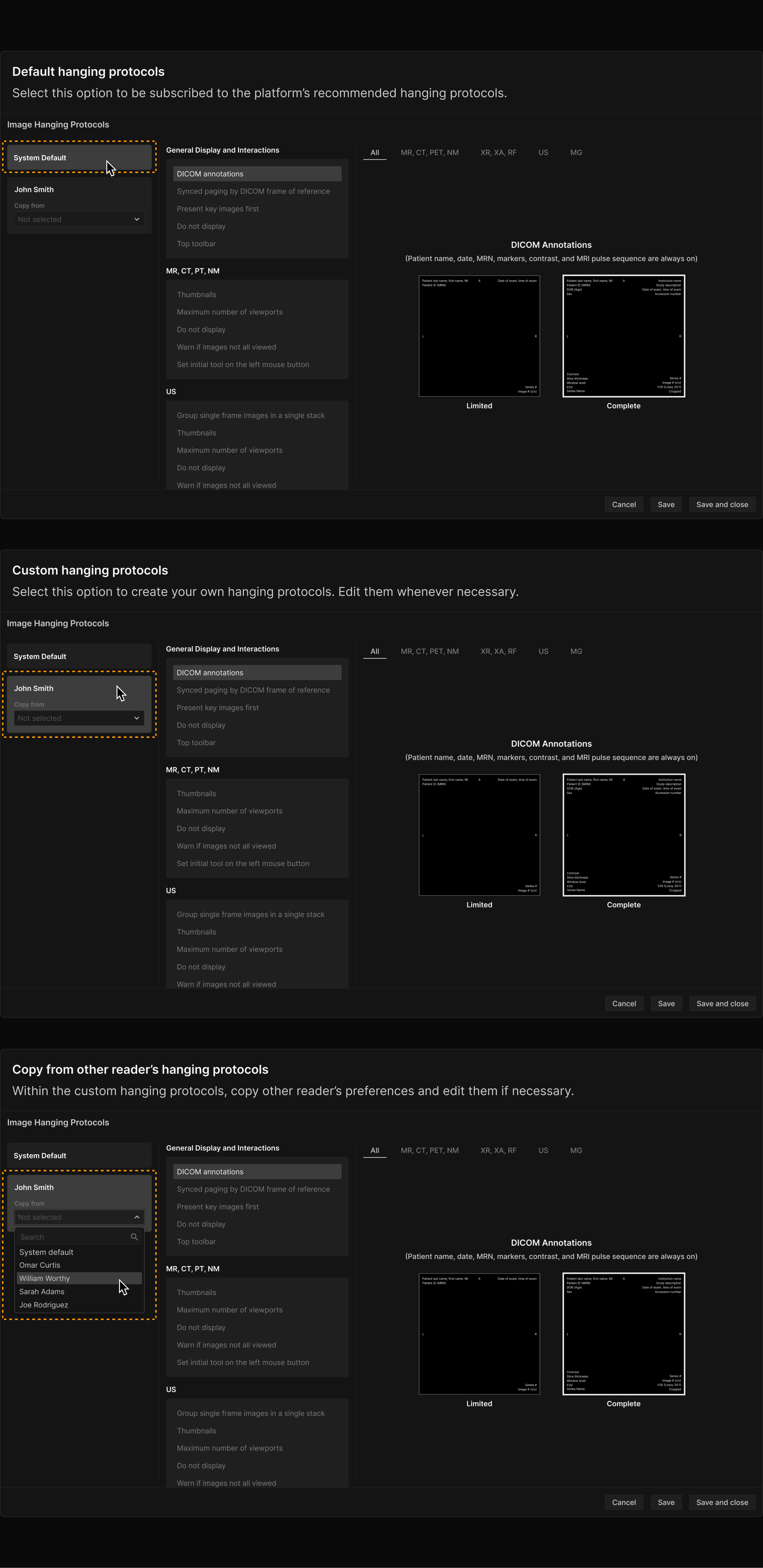Image resolution: width=763 pixels, height=1568 pixels.
Task: Choose William Worthy from Copy from list
Action: click(79, 1278)
